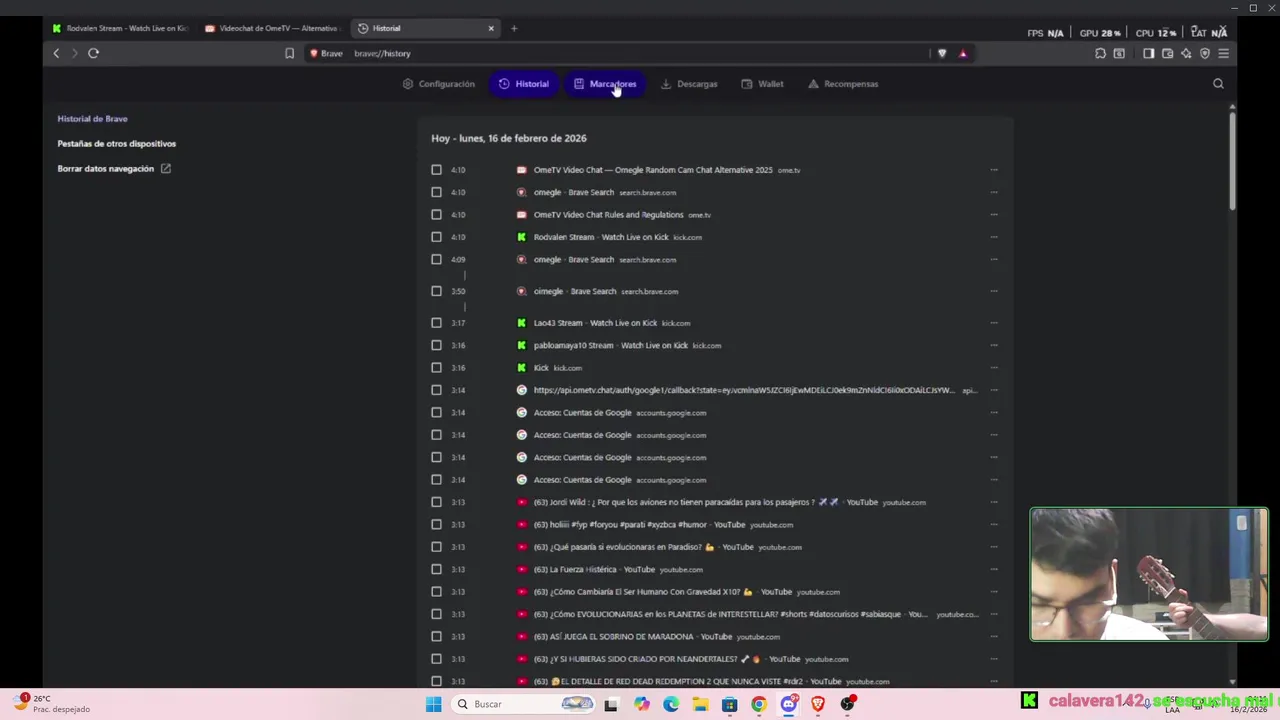Open Microsoft Edge from the taskbar
The image size is (1280, 720).
[670, 704]
